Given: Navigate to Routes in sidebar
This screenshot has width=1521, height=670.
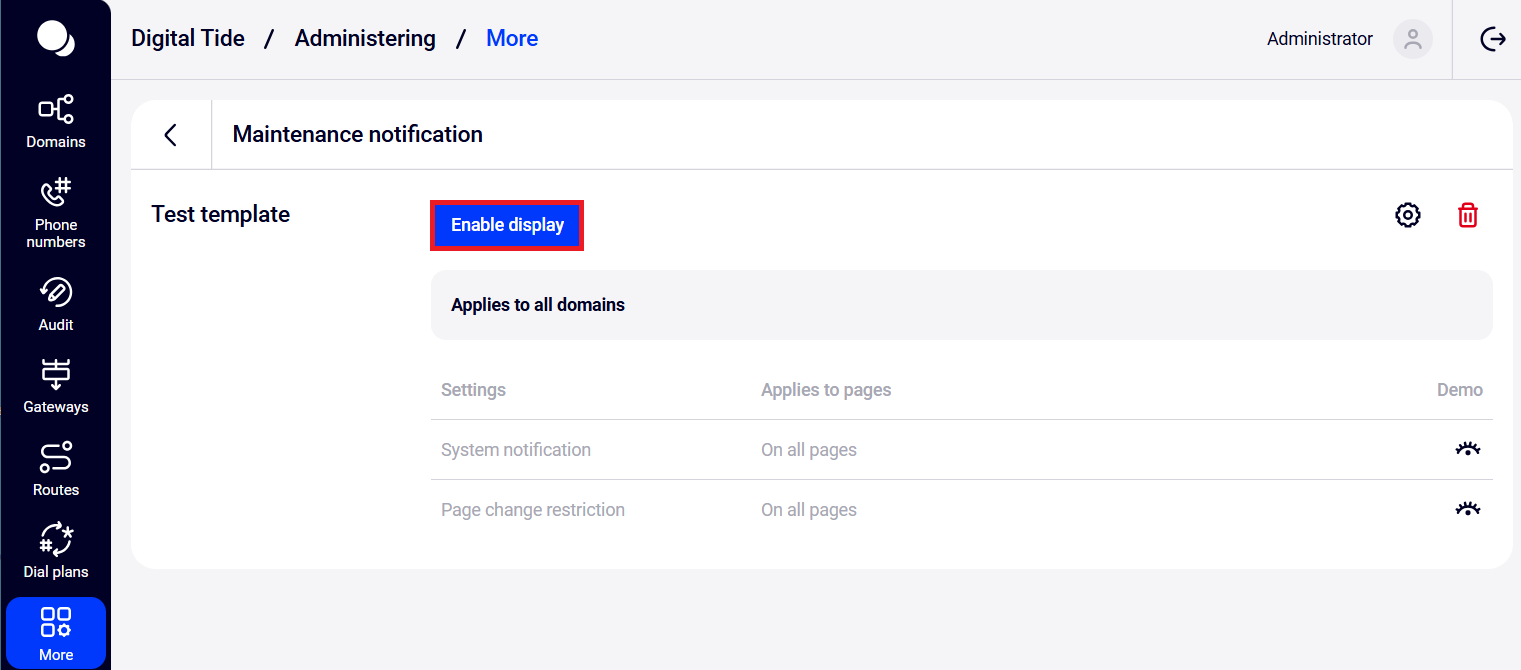Looking at the screenshot, I should (56, 469).
